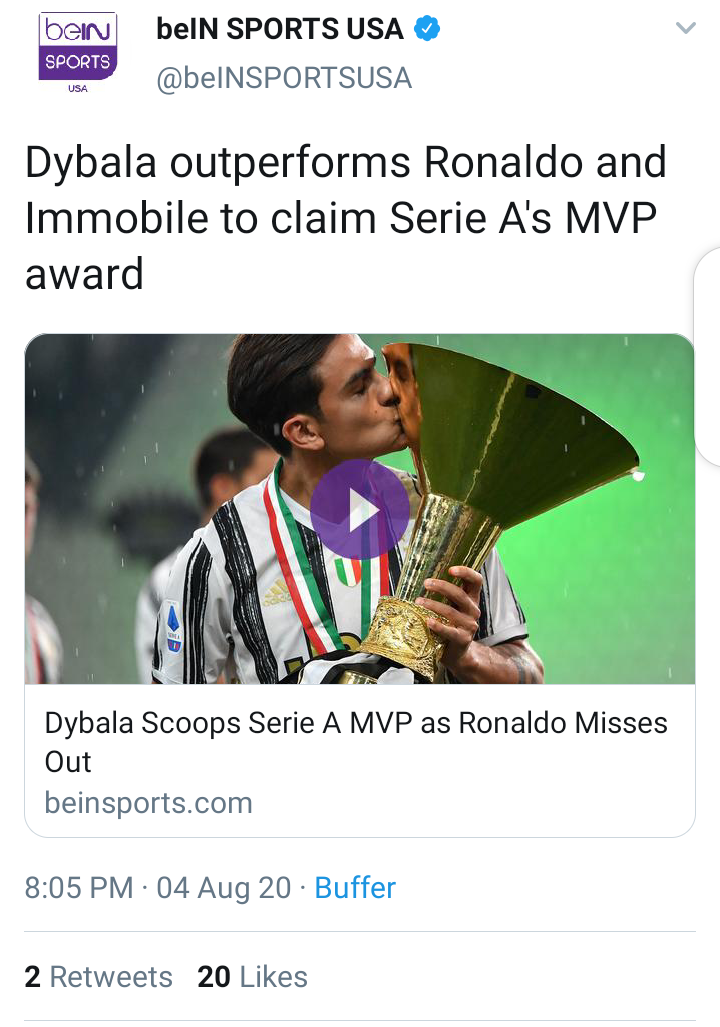Screen dimensions: 720x1027
Task: Open the Buffer source link
Action: coord(355,888)
